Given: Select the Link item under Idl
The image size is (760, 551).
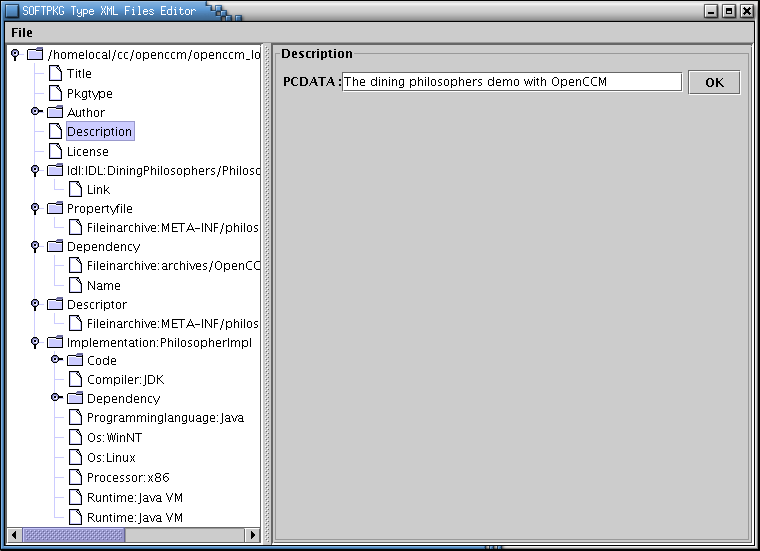Looking at the screenshot, I should click(x=98, y=189).
